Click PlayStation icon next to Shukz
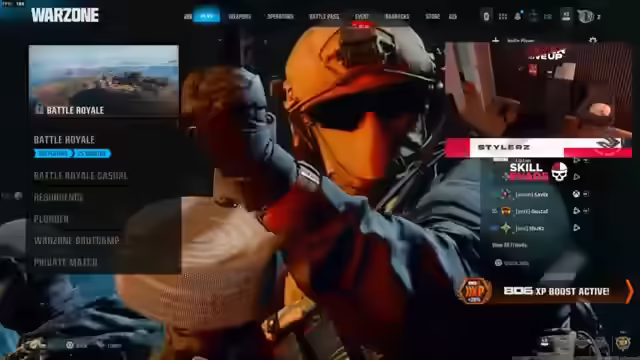640x360 pixels. [576, 228]
